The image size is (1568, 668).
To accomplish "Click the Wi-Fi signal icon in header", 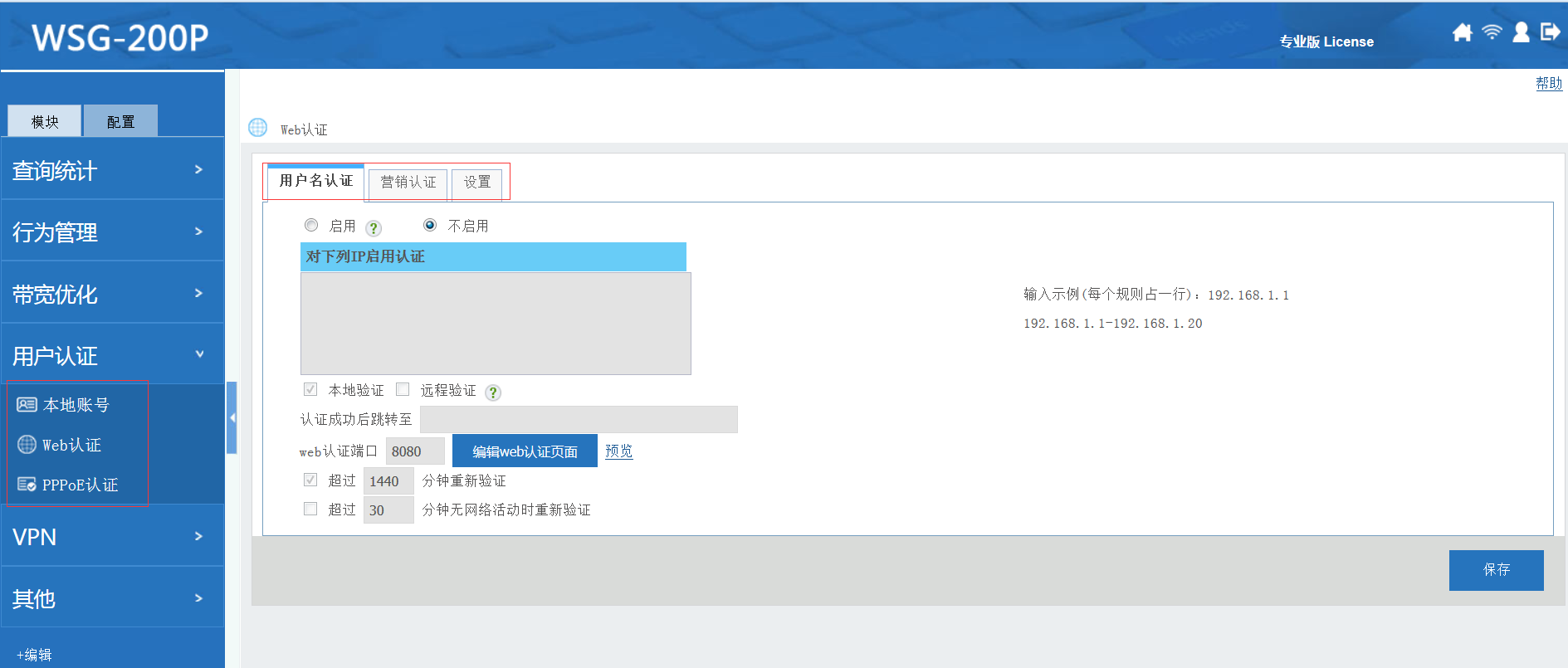I will point(1492,32).
